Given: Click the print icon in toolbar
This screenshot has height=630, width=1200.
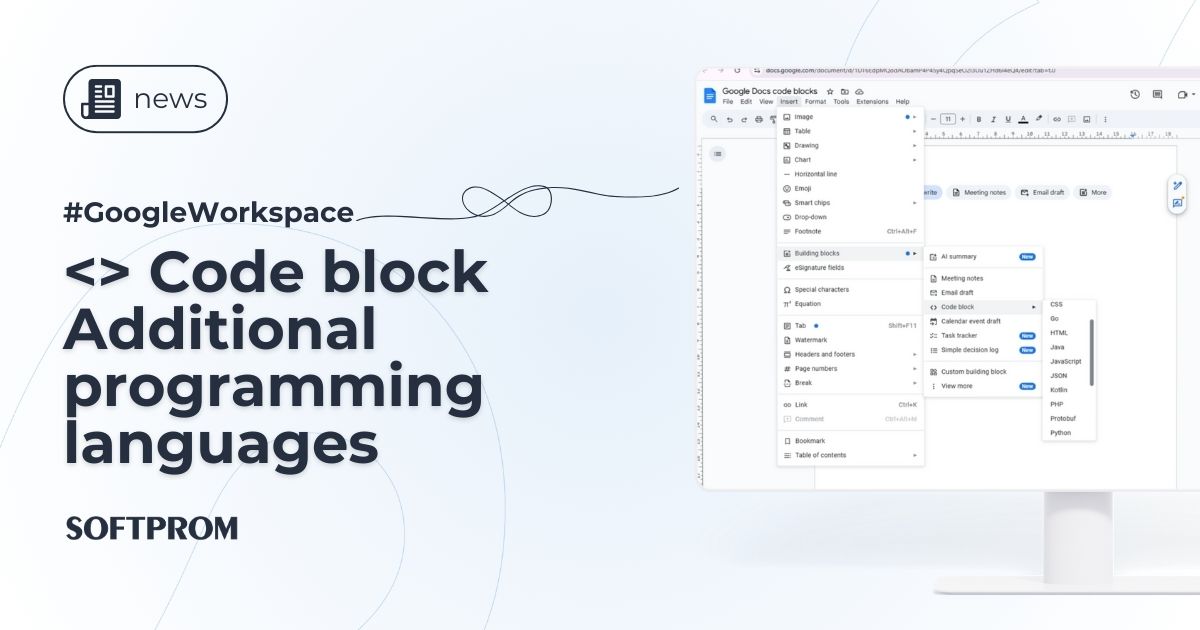Looking at the screenshot, I should pyautogui.click(x=758, y=119).
